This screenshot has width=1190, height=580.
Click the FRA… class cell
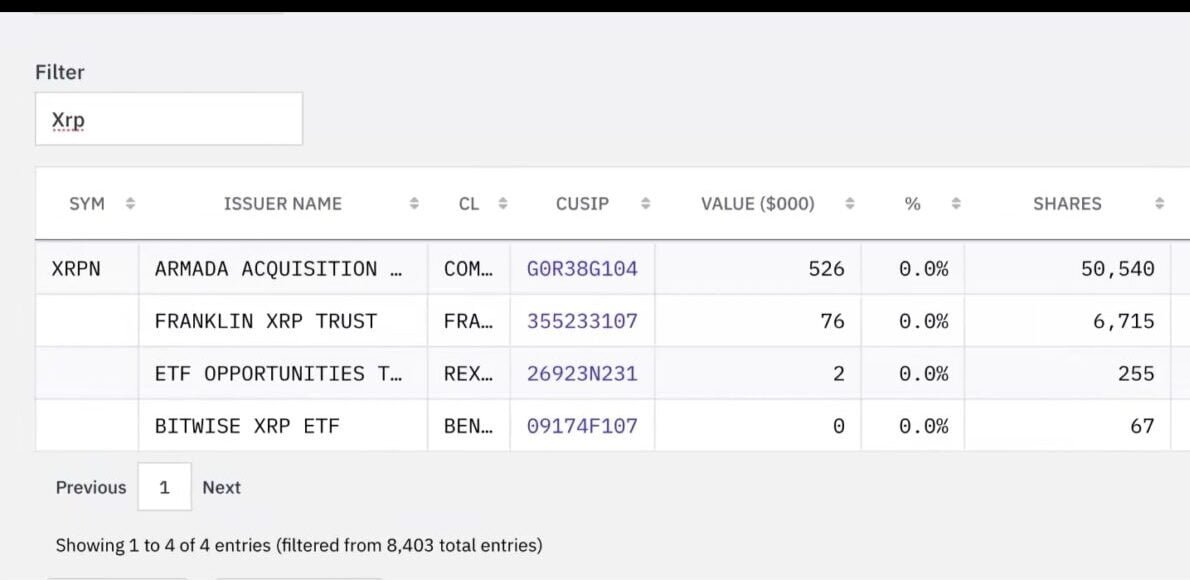[468, 321]
